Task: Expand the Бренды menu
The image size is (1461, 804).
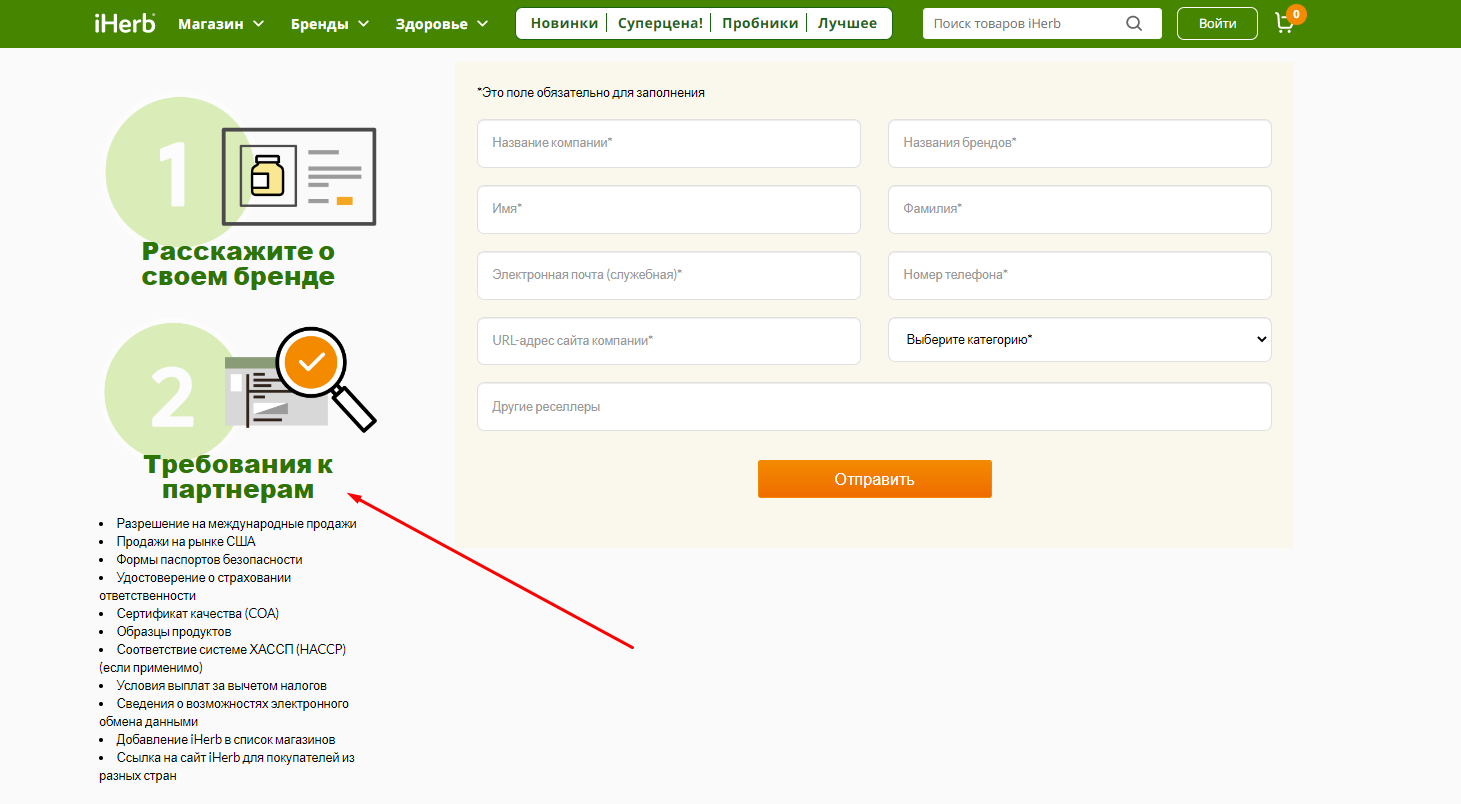Action: pyautogui.click(x=330, y=24)
